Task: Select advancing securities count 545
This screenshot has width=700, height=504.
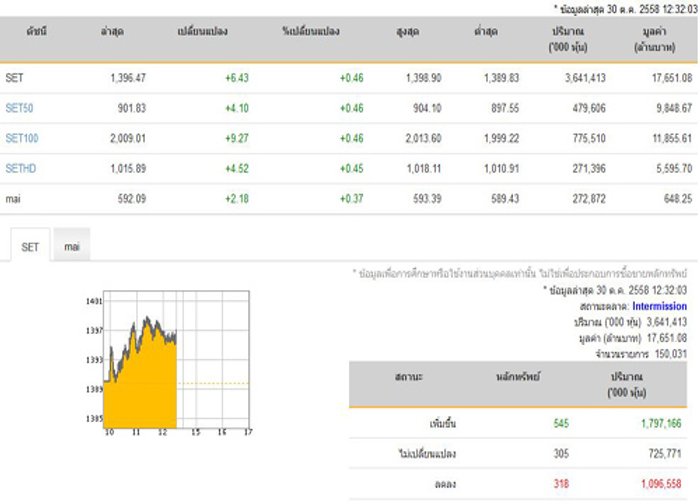Action: 561,423
